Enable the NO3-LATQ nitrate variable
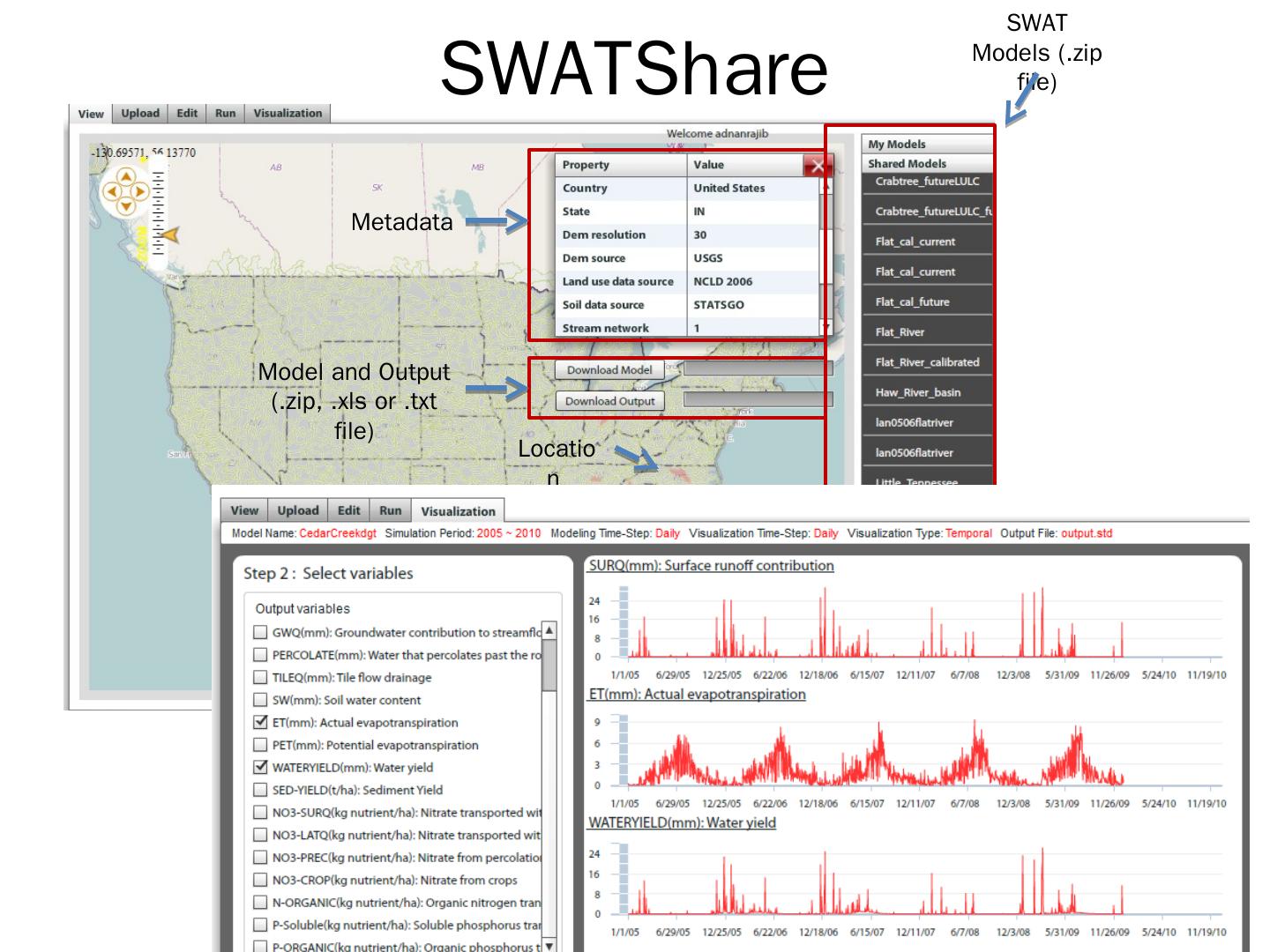Viewport: 1270px width, 952px height. click(260, 835)
